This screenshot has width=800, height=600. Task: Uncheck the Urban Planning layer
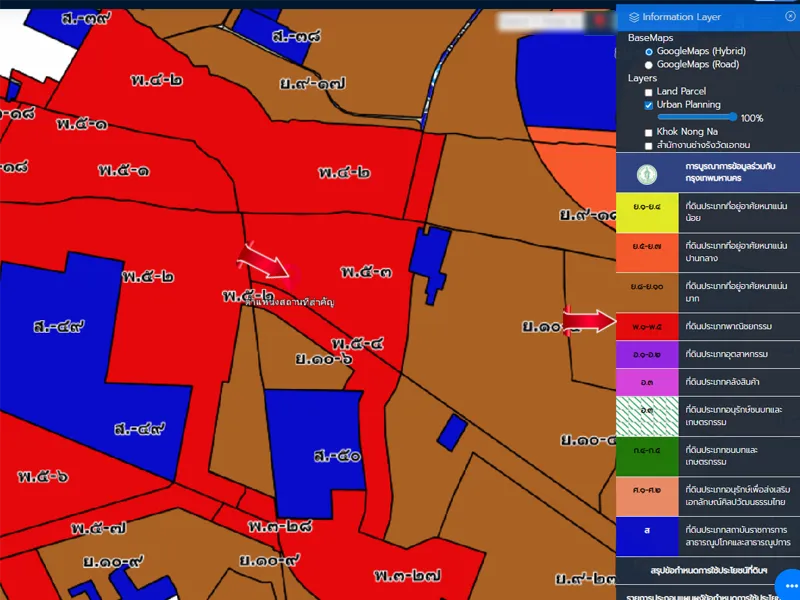pyautogui.click(x=649, y=105)
